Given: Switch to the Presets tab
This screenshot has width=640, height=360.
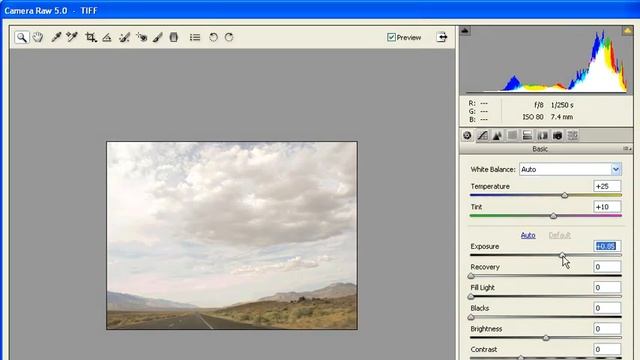Looking at the screenshot, I should (573, 136).
